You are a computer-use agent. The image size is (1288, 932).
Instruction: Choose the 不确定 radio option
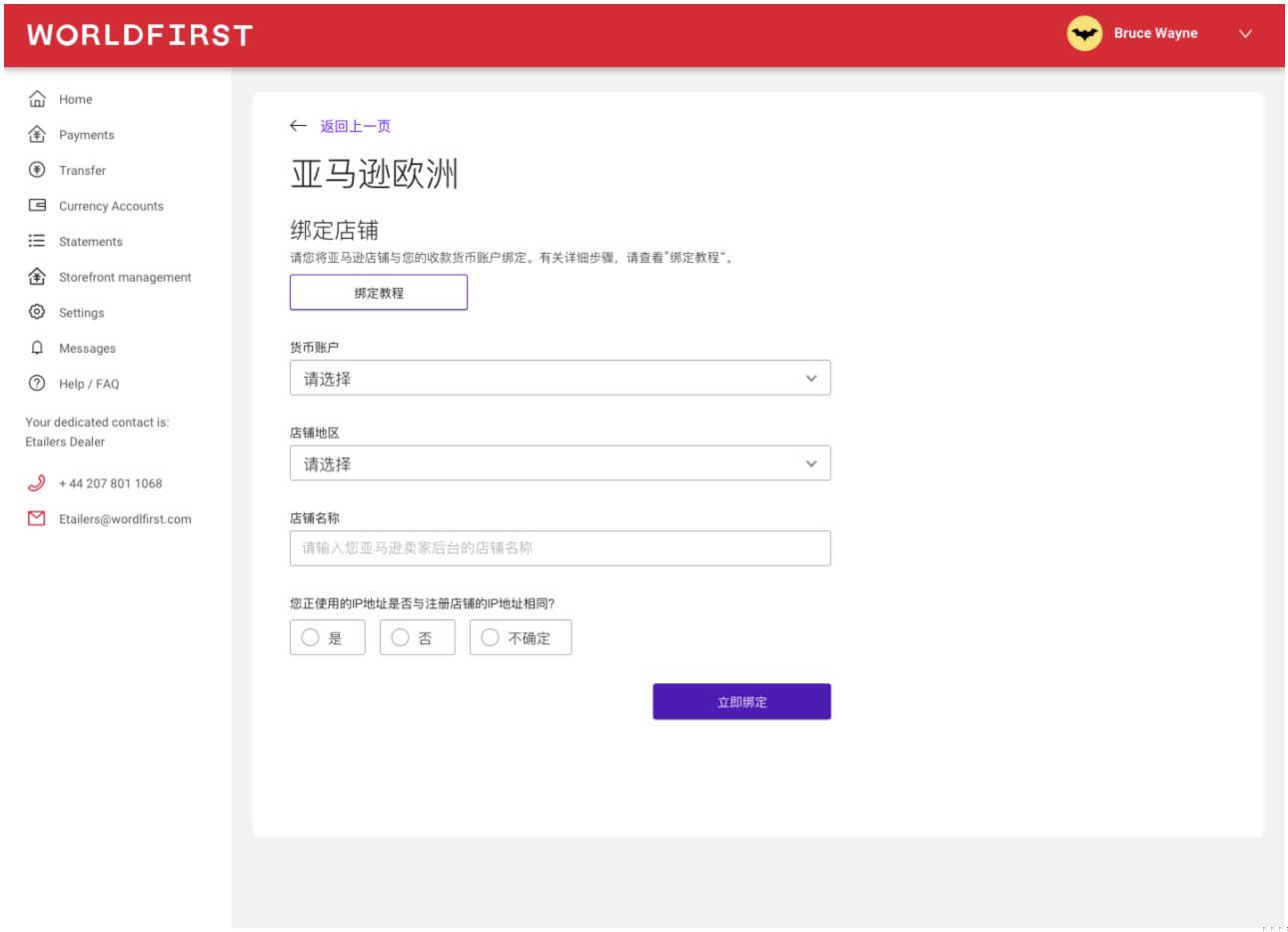click(491, 637)
